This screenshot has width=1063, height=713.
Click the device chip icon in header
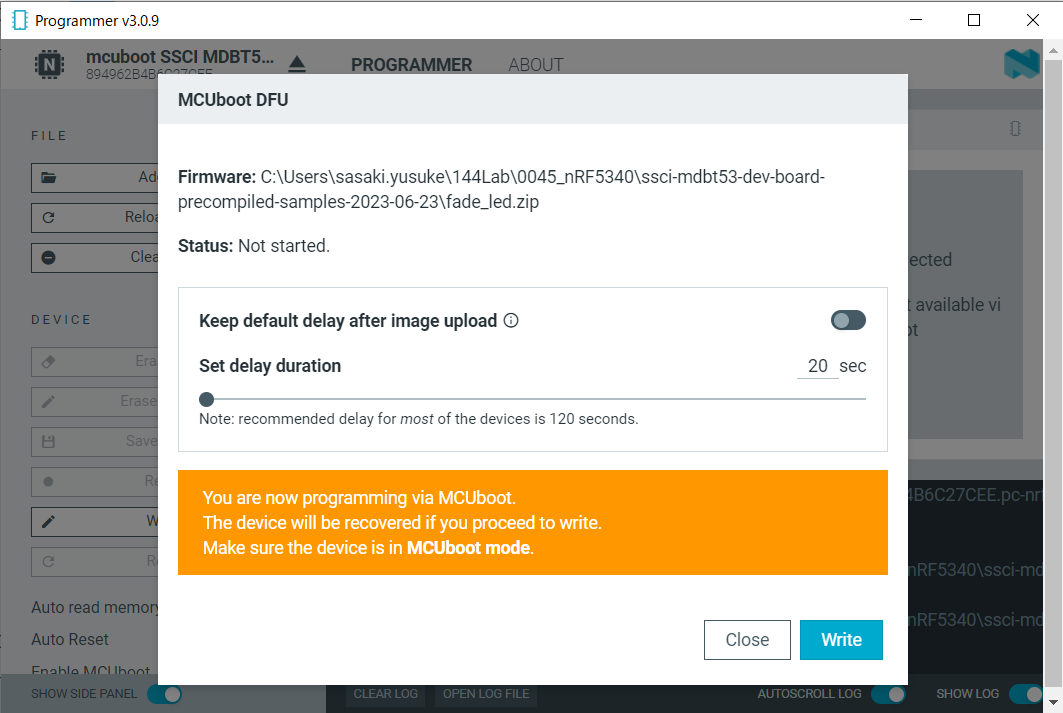pyautogui.click(x=48, y=65)
